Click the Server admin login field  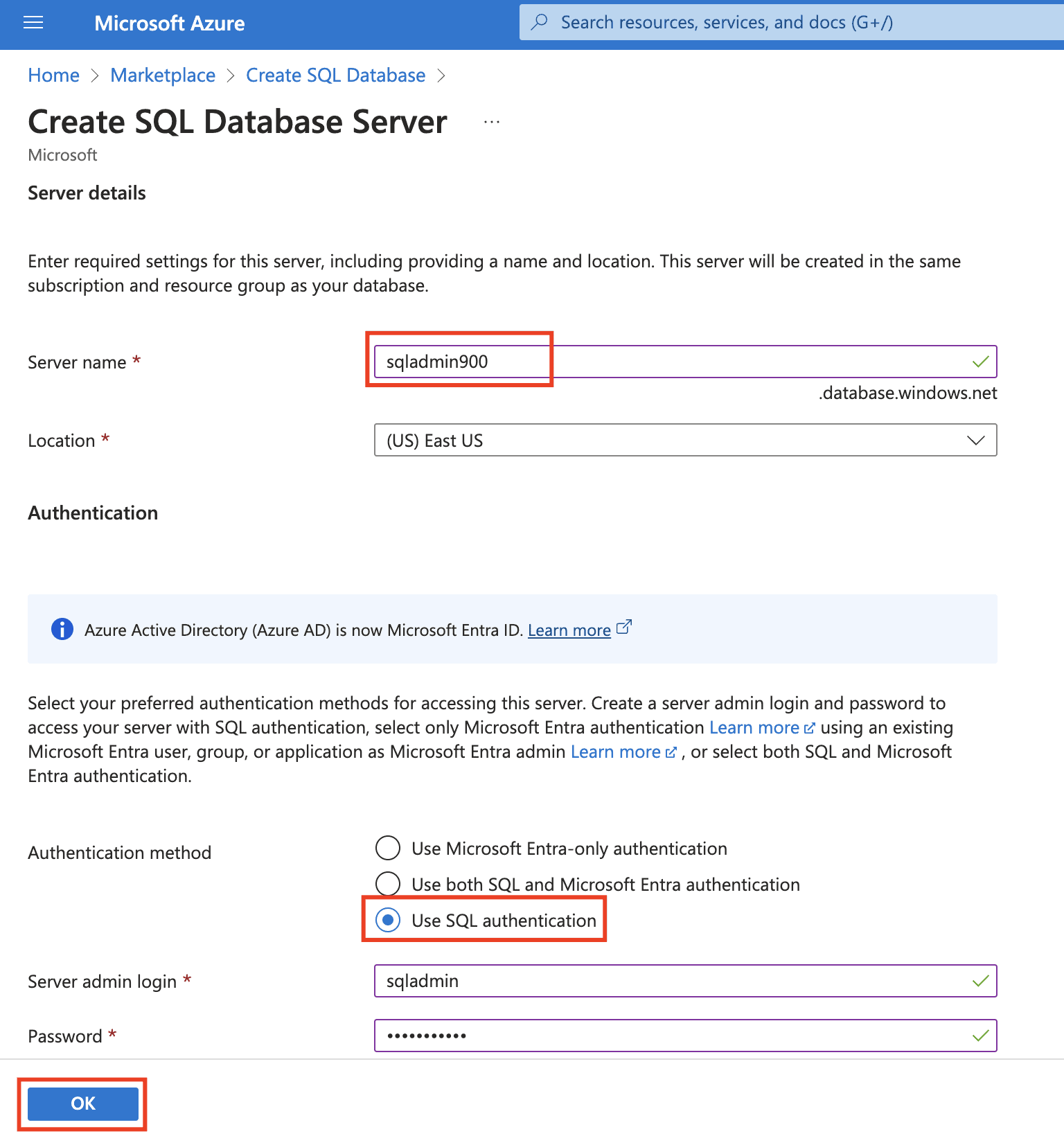[x=672, y=981]
